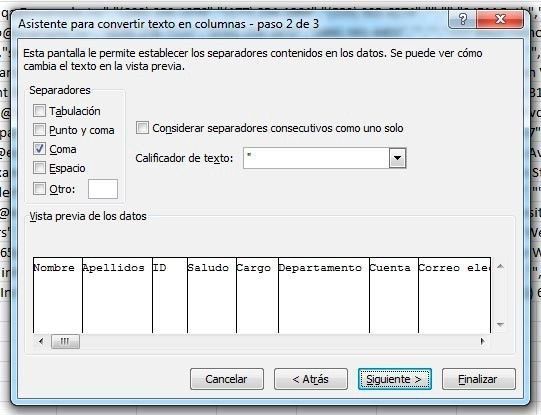541x415 pixels.
Task: Open the Calificador de texto dropdown arrow
Action: [397, 158]
